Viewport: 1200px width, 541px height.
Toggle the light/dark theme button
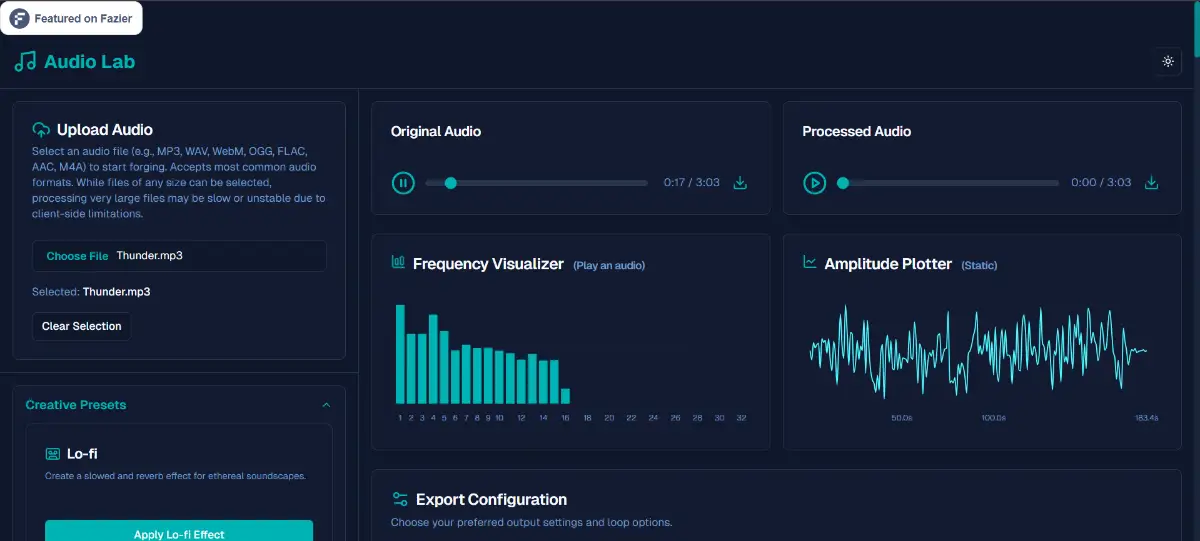[x=1167, y=61]
